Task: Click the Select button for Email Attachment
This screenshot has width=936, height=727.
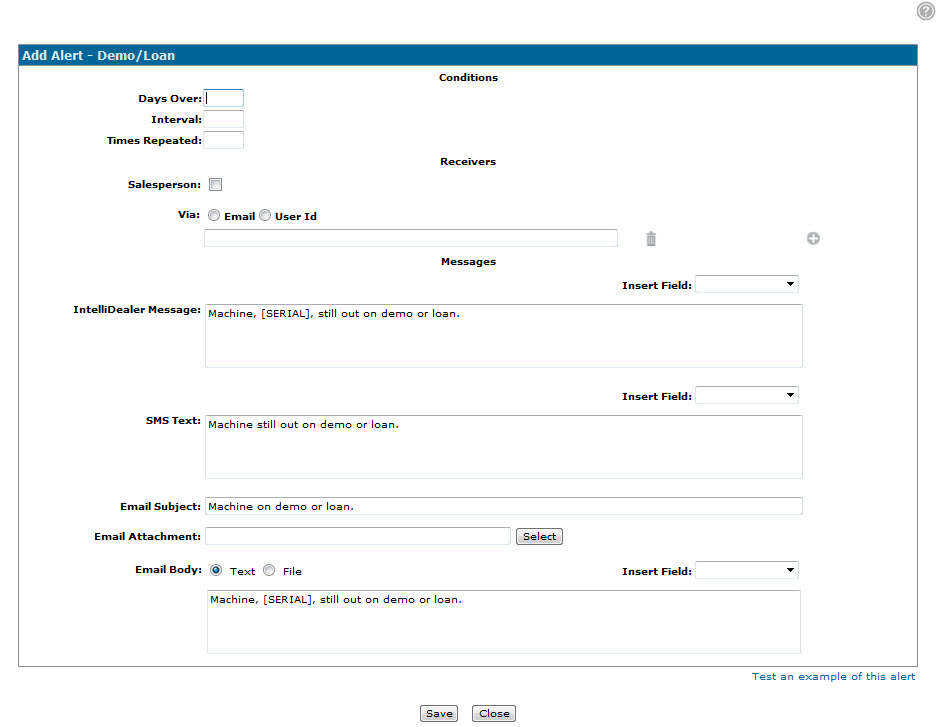Action: (539, 537)
